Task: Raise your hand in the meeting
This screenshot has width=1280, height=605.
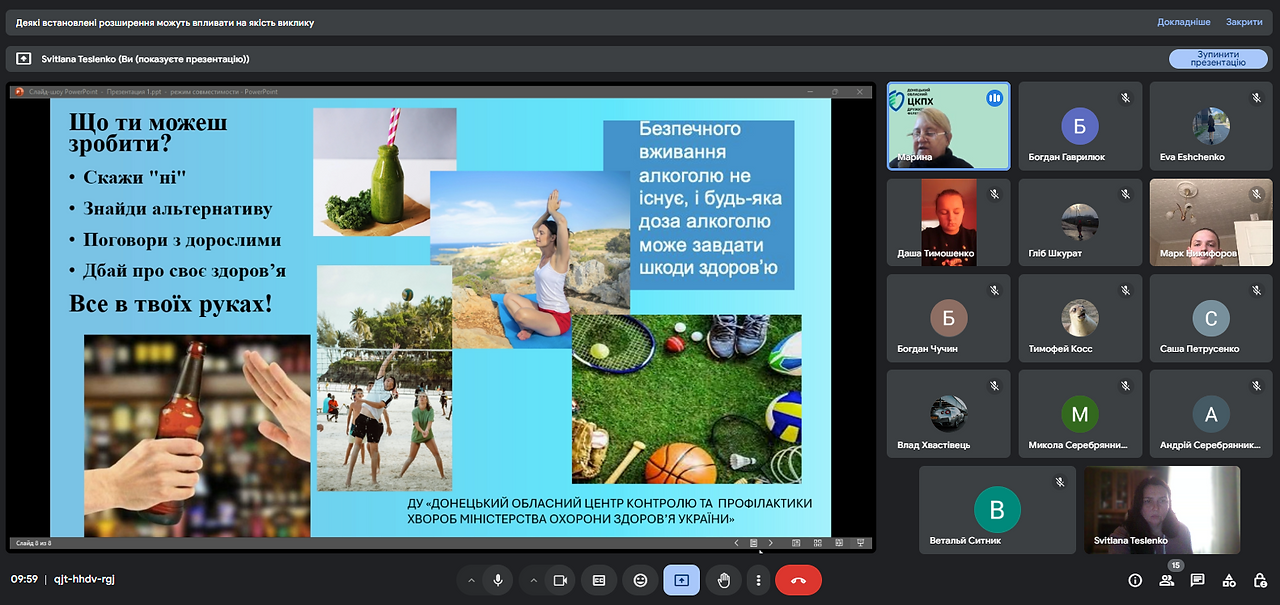Action: [723, 580]
